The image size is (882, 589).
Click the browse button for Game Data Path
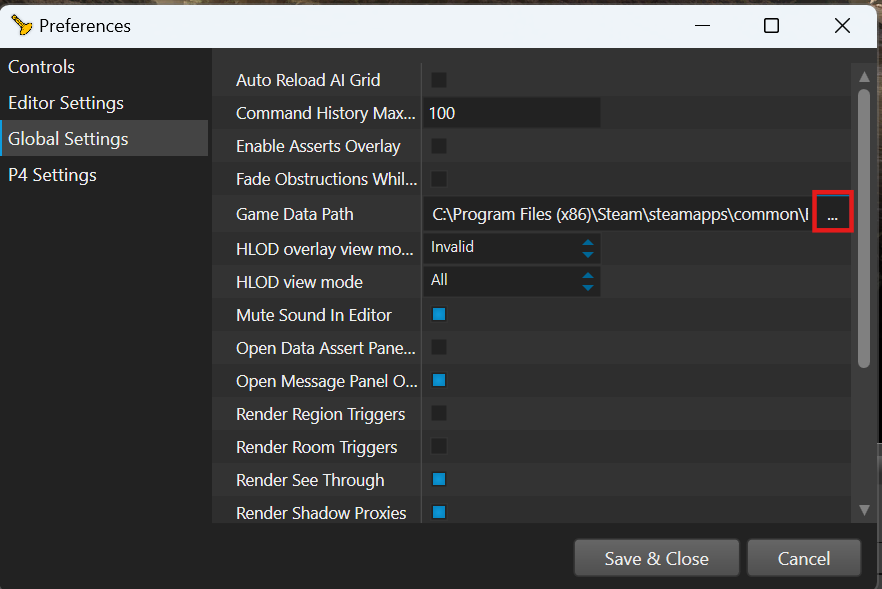click(833, 214)
